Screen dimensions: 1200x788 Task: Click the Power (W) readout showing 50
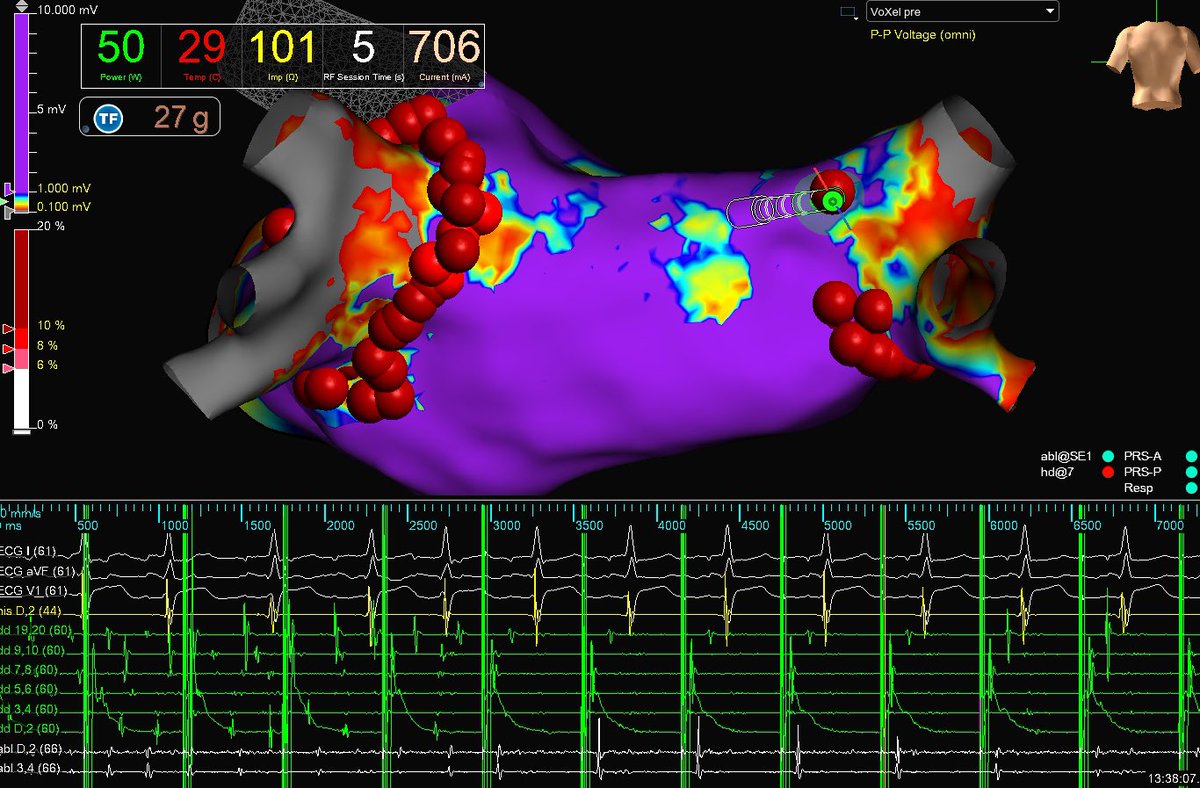(x=120, y=54)
